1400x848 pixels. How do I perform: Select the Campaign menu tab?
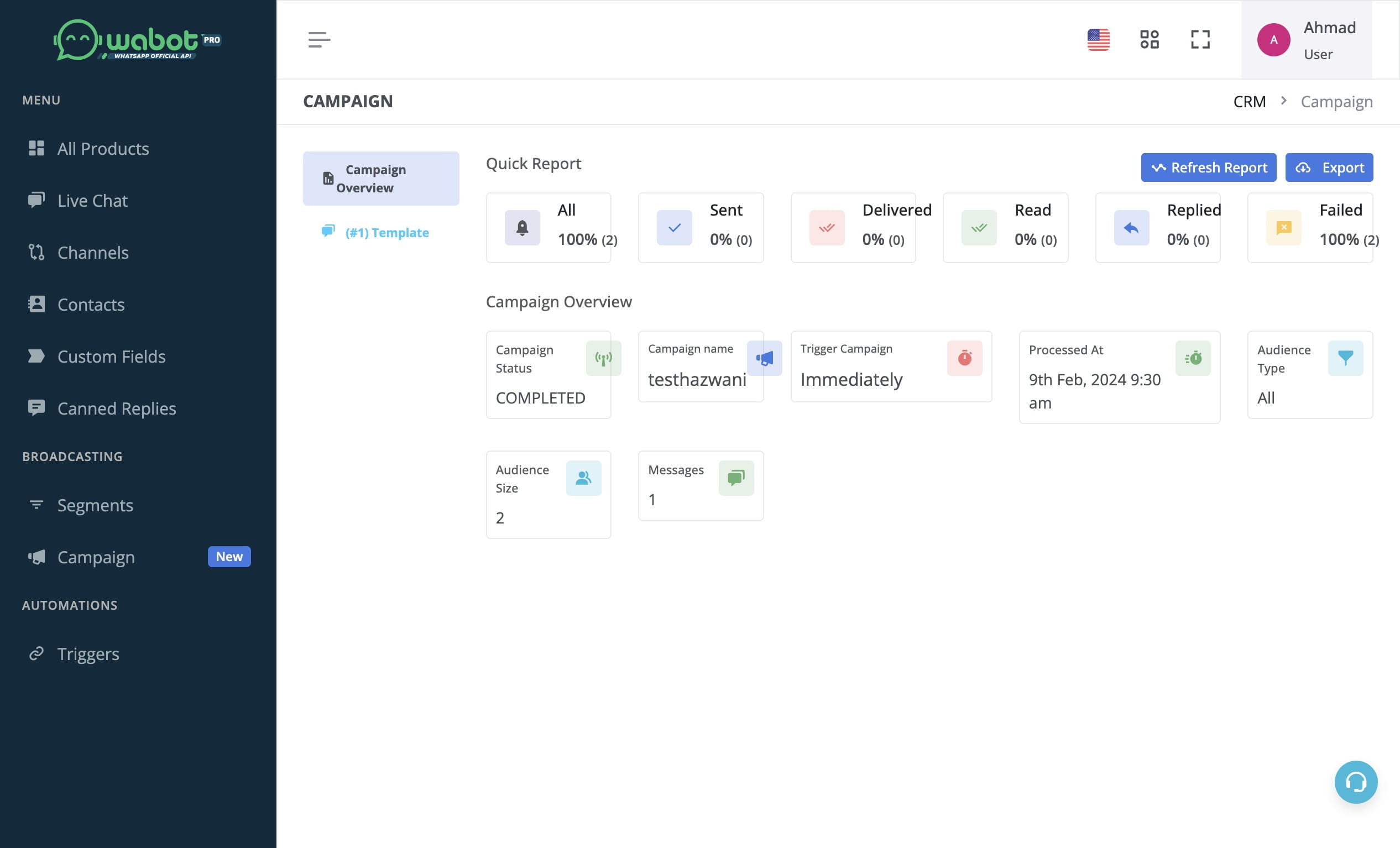click(96, 555)
